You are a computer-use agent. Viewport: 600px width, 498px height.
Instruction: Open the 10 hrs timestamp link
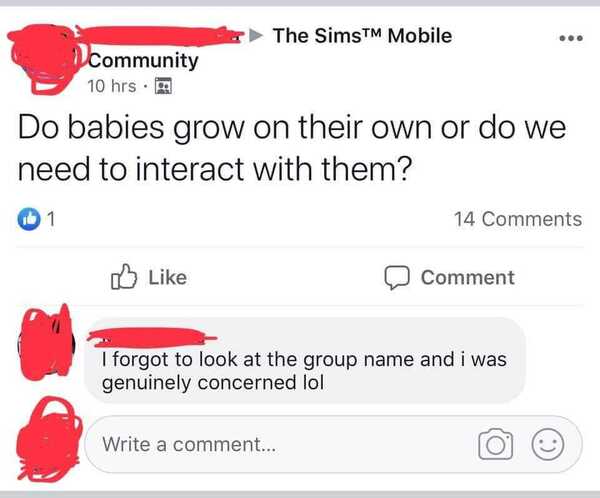tap(111, 86)
